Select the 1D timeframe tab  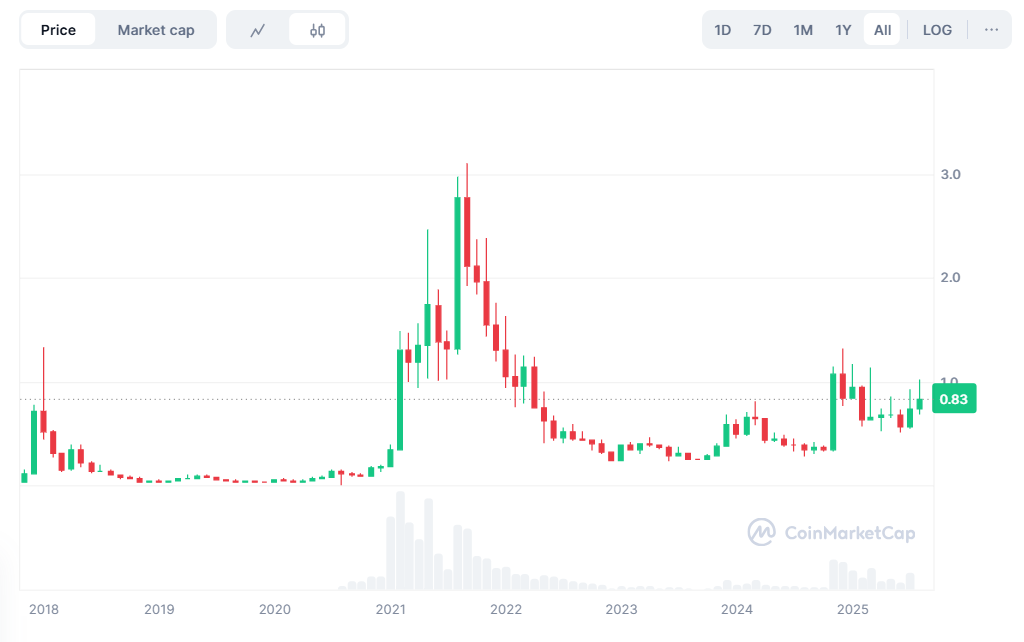pos(722,29)
